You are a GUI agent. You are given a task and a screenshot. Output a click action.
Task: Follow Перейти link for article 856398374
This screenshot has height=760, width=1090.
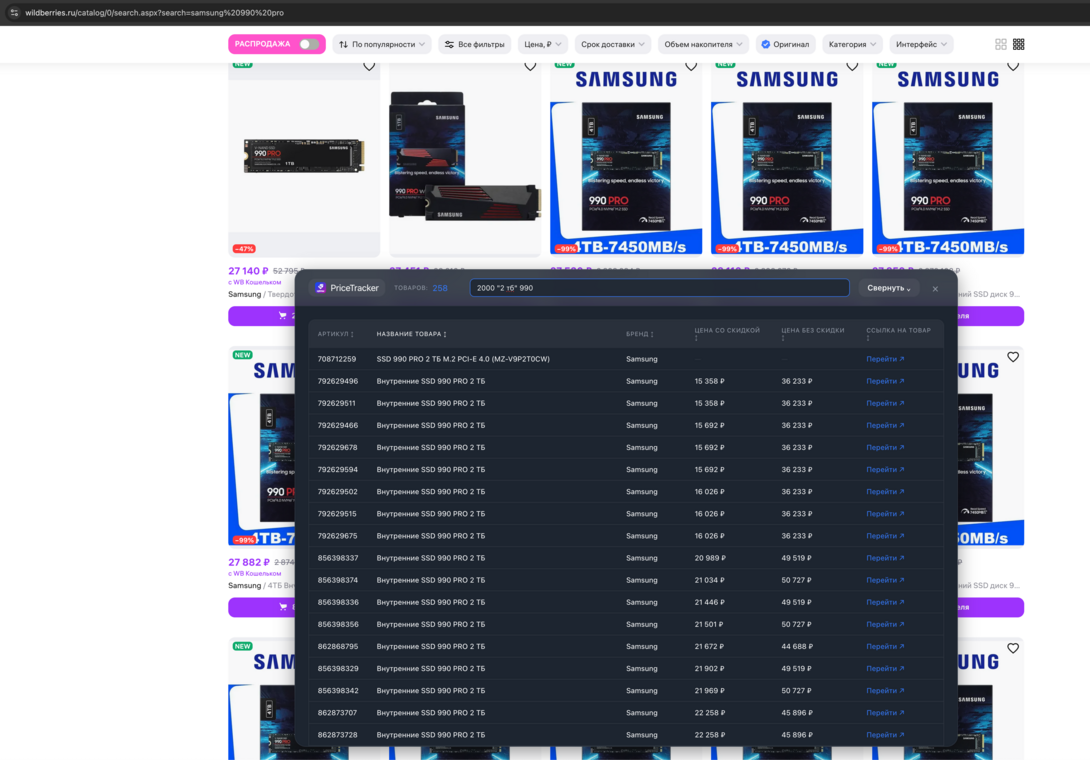885,580
